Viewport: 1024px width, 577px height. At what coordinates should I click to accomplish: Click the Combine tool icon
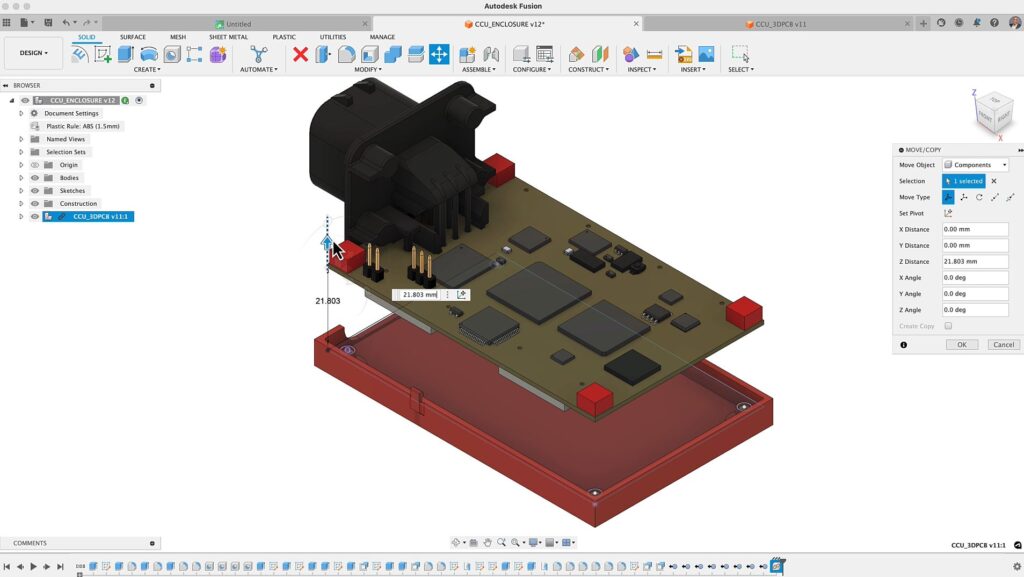pos(392,55)
